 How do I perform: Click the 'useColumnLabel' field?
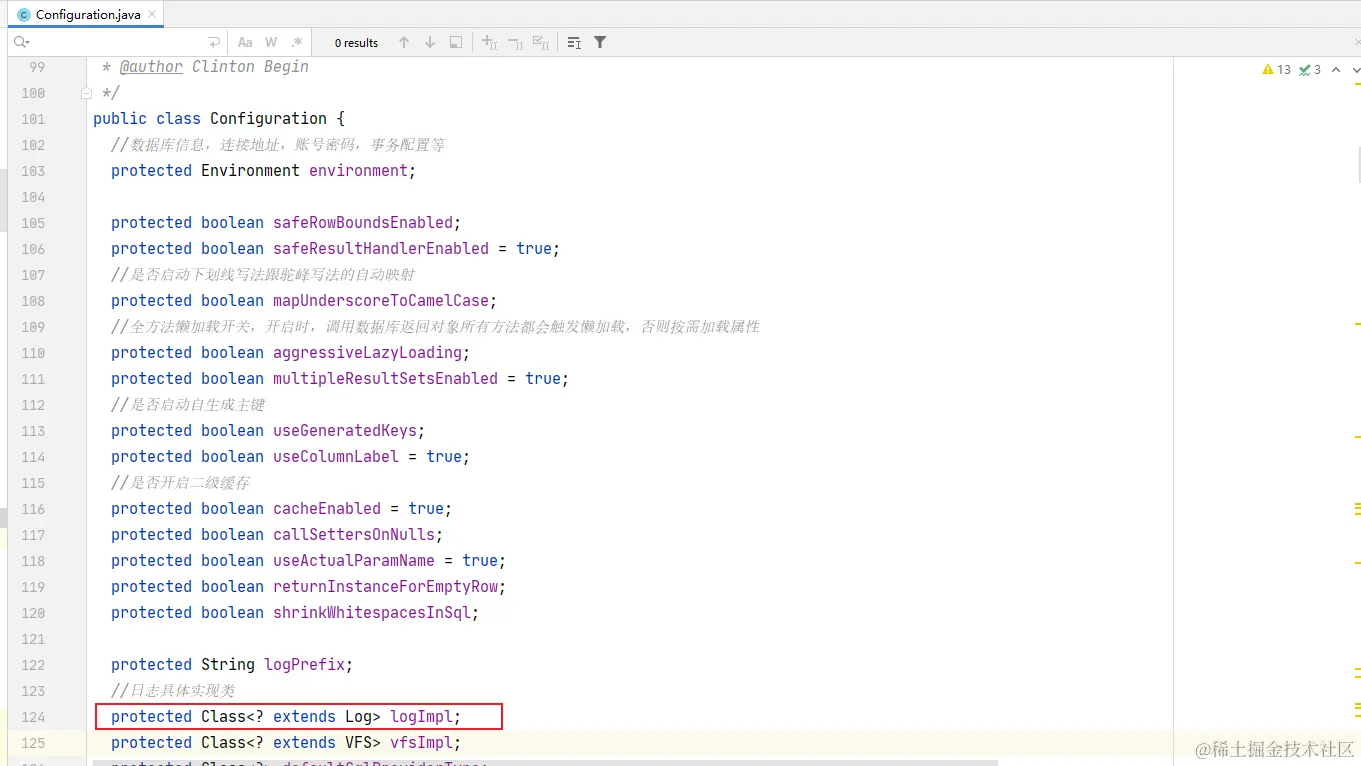[x=336, y=456]
